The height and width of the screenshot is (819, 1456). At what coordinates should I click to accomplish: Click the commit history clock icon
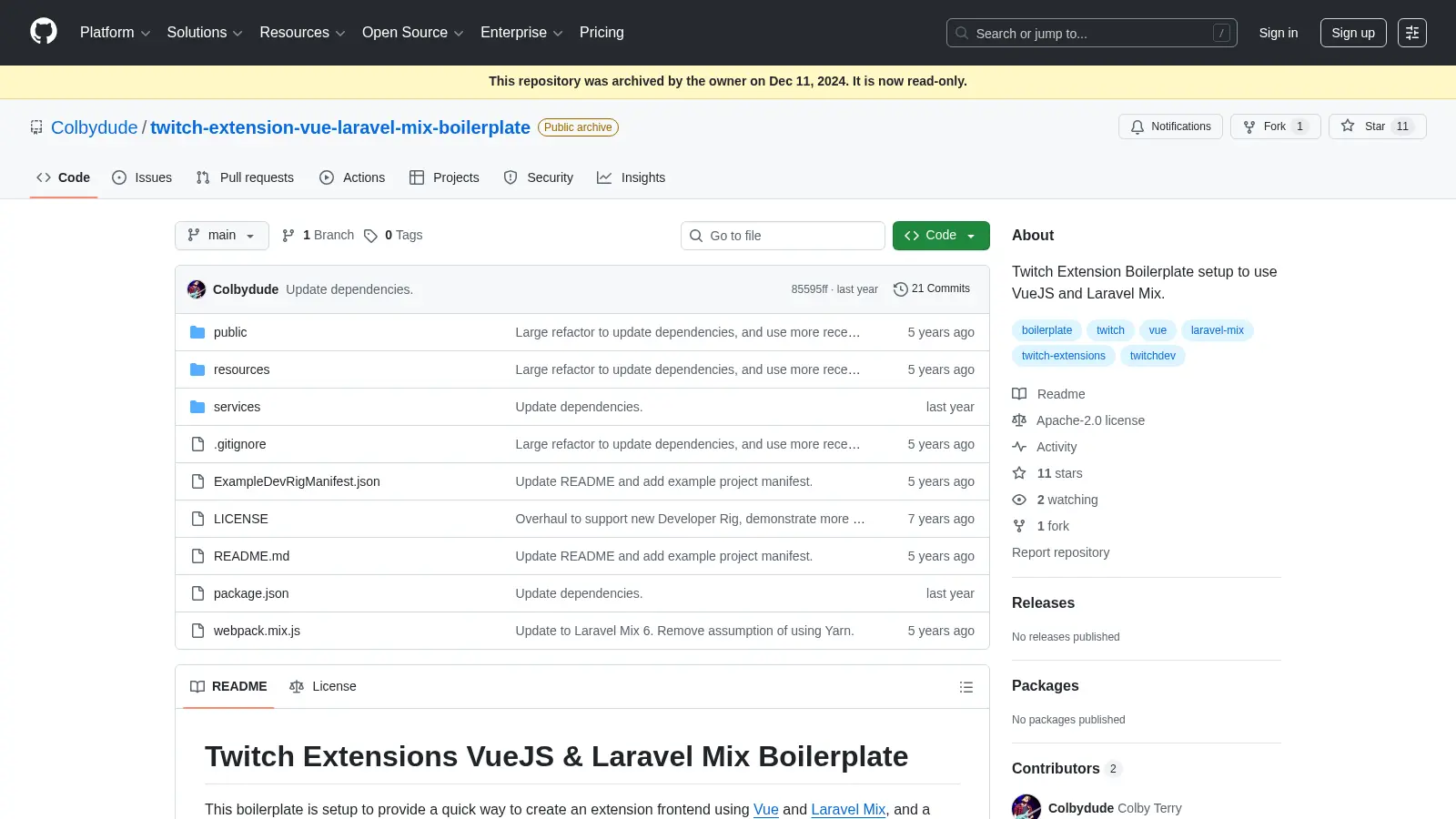tap(901, 288)
